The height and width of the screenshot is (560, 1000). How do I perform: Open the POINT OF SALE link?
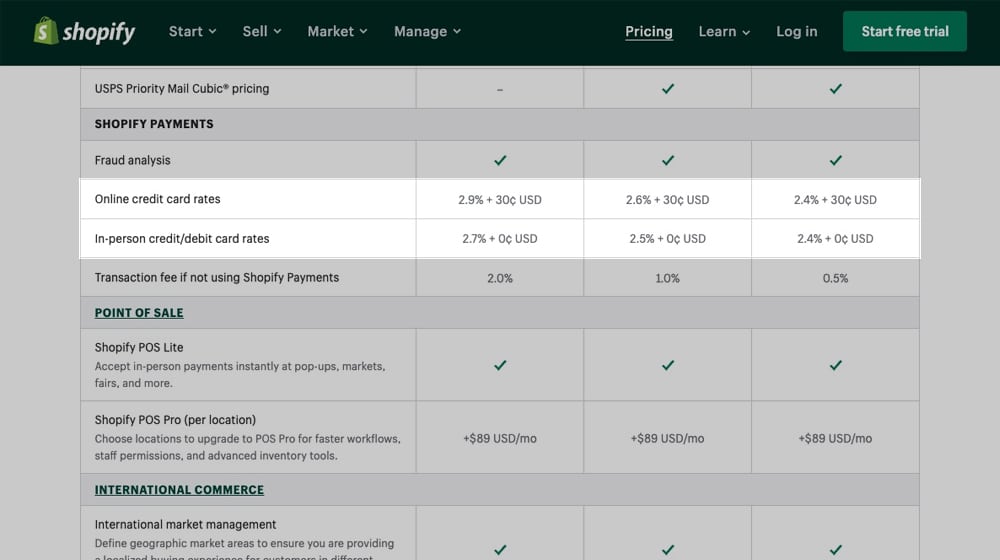pos(139,313)
